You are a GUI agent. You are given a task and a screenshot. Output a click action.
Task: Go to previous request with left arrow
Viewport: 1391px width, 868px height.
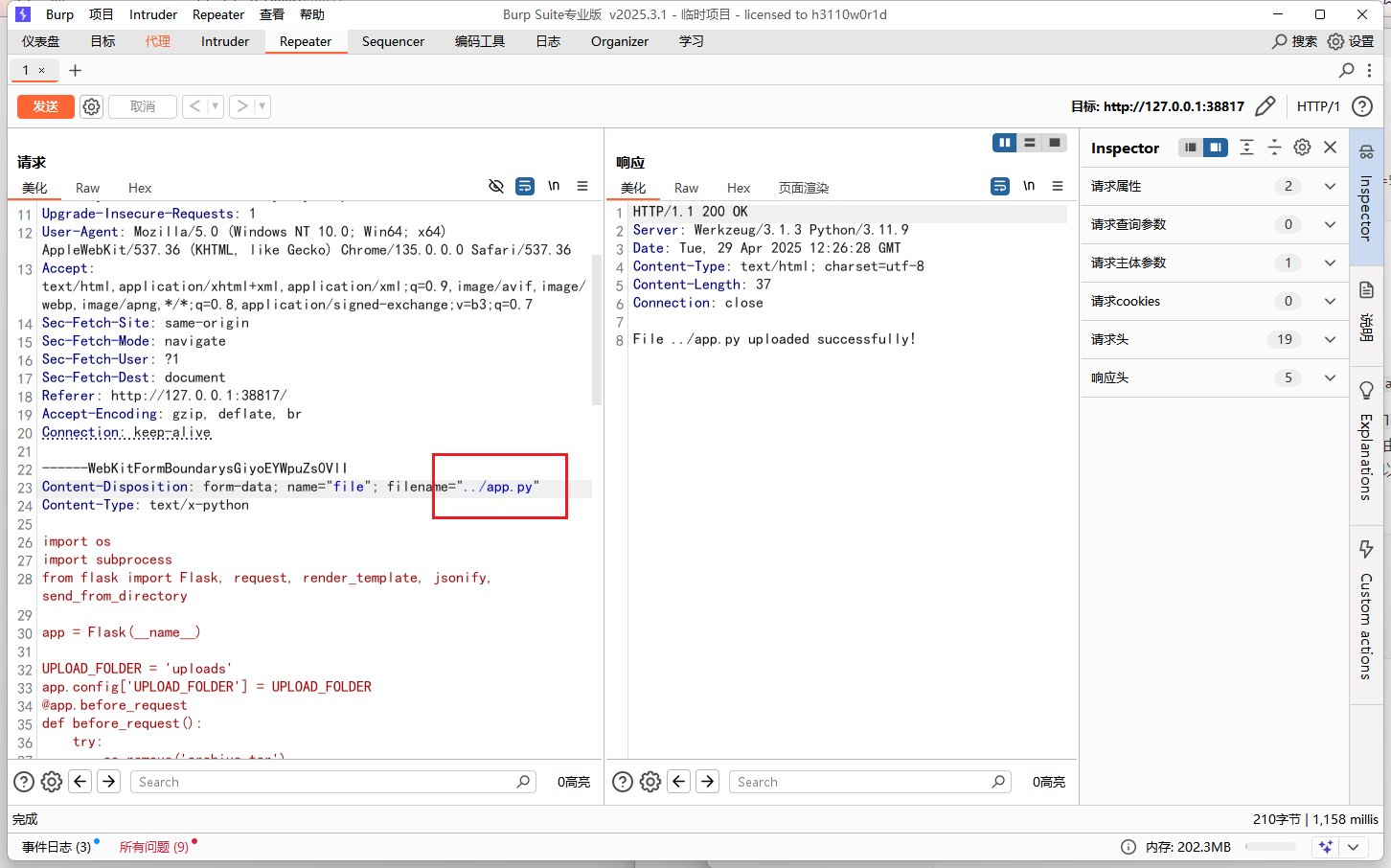click(x=194, y=106)
